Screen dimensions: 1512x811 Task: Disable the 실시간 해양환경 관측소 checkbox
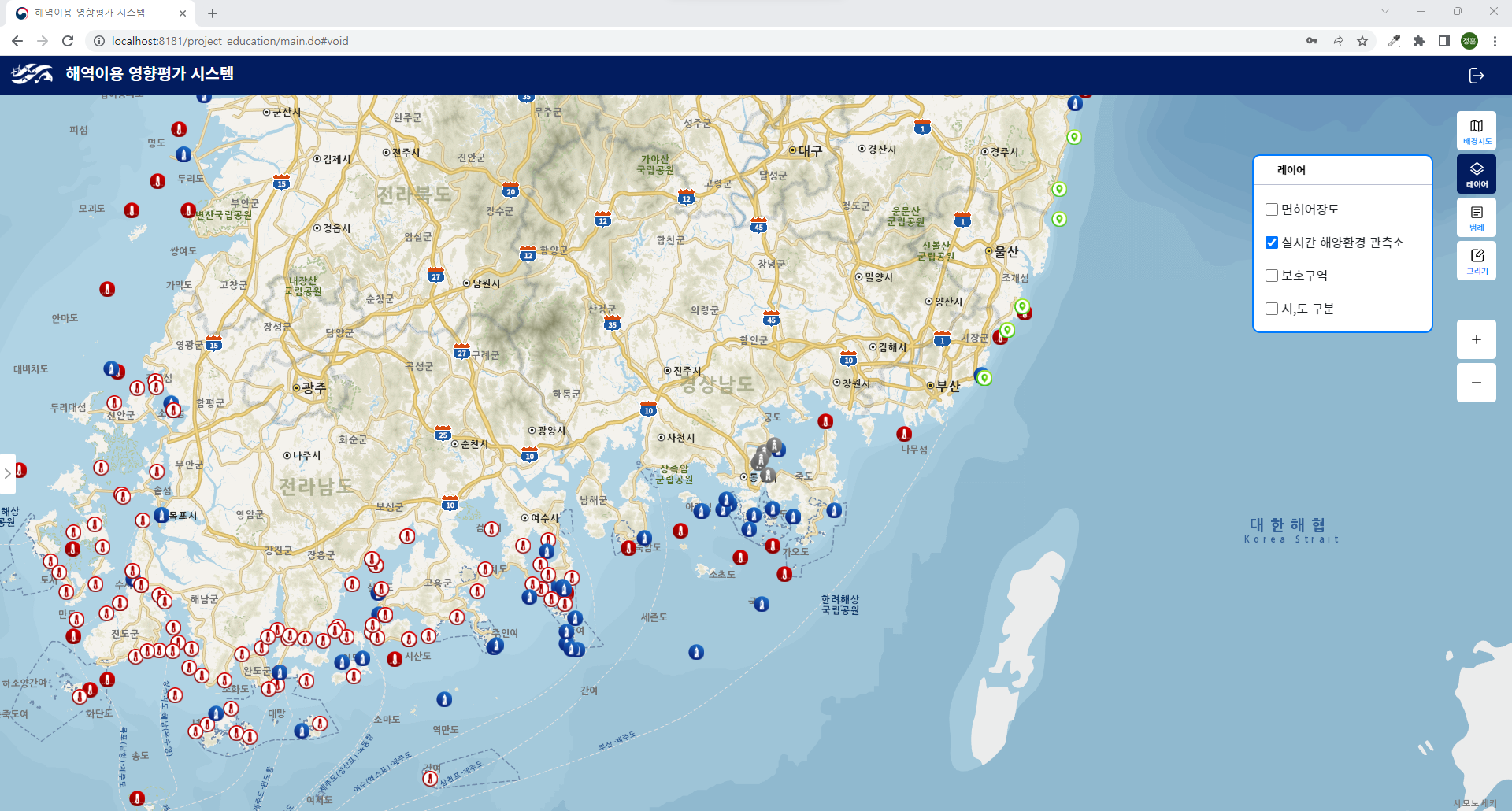click(1272, 243)
